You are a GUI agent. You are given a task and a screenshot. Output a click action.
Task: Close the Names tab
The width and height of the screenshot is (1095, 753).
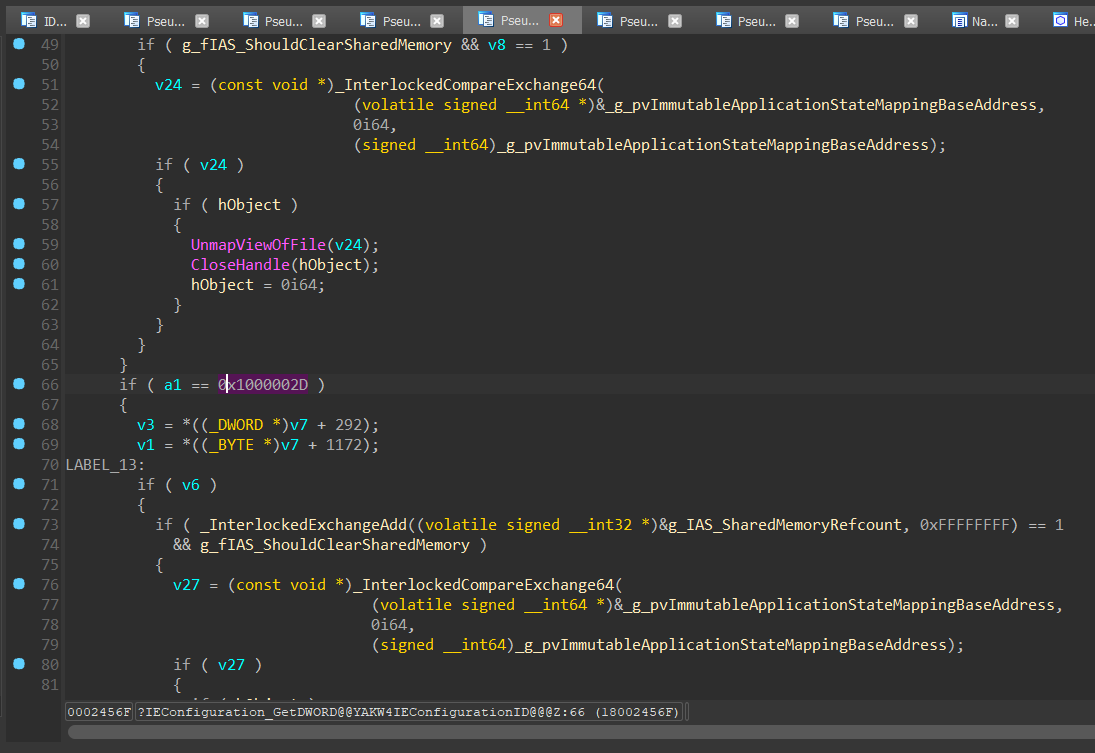(x=1010, y=20)
